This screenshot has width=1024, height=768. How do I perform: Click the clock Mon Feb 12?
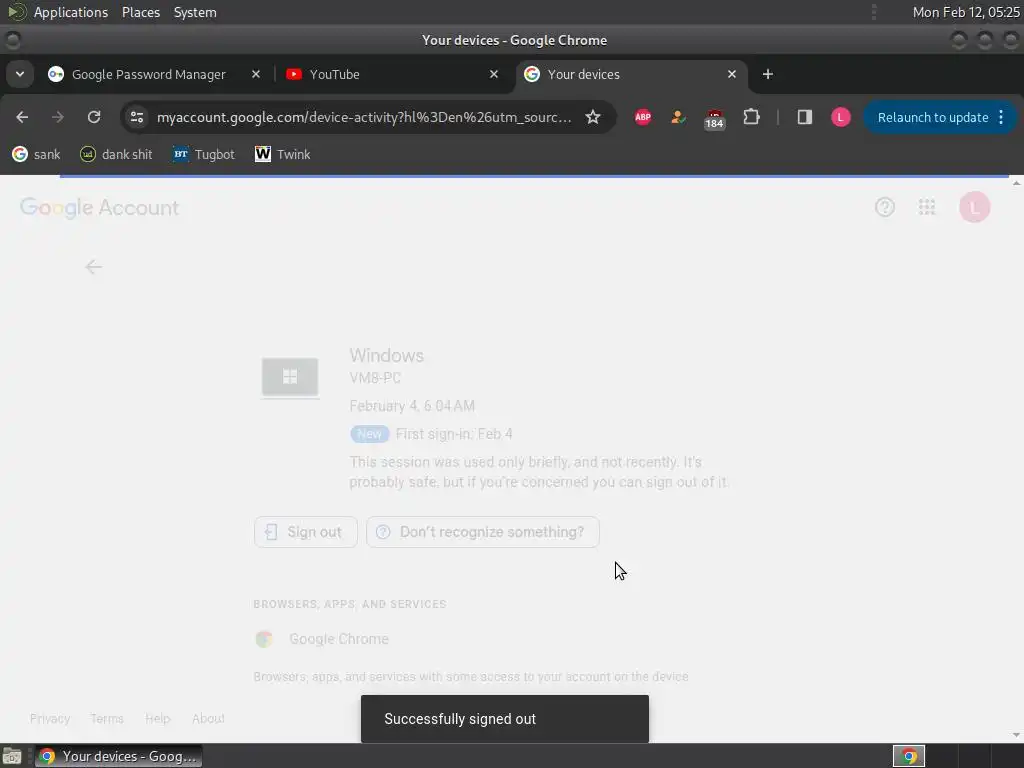click(x=966, y=12)
